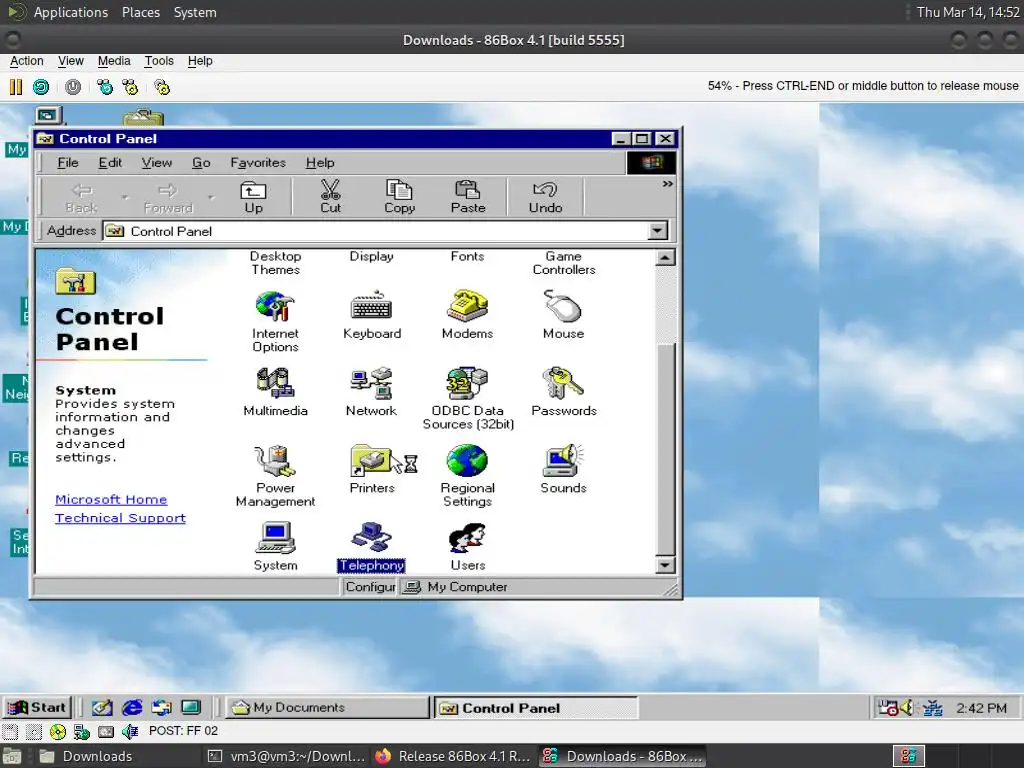The width and height of the screenshot is (1024, 768).
Task: Open the Go menu
Action: [x=201, y=163]
